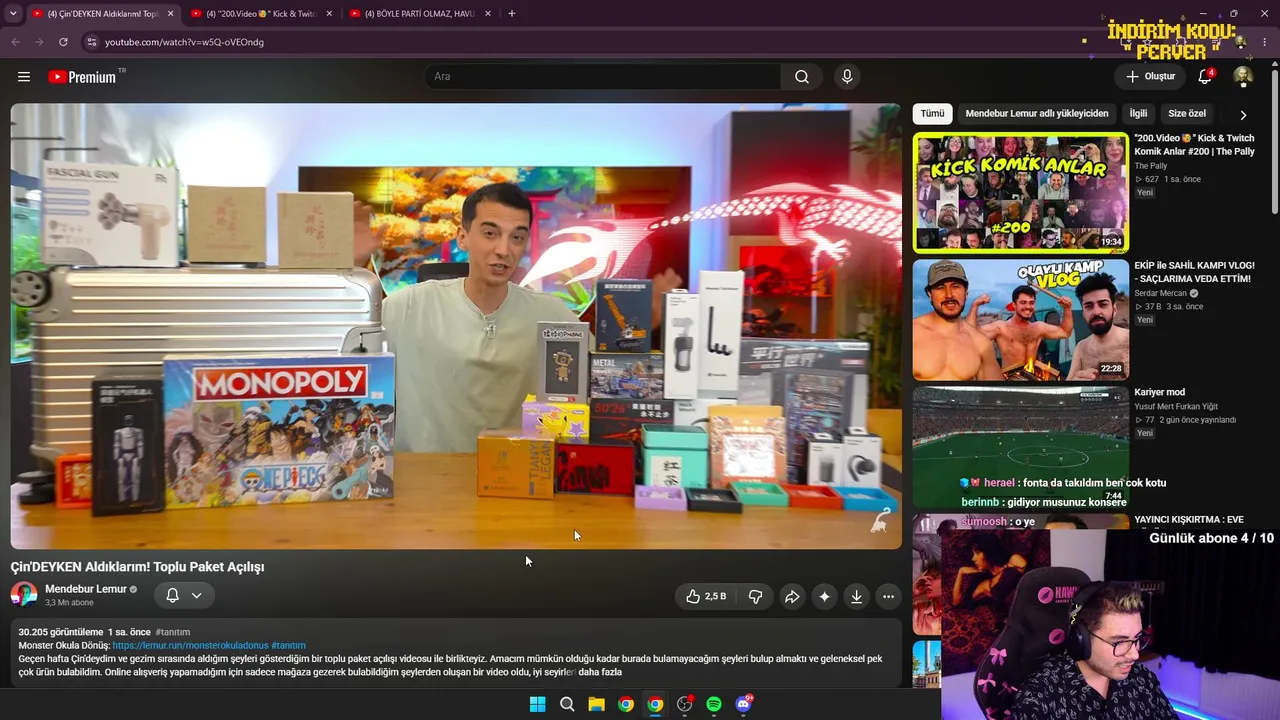The height and width of the screenshot is (720, 1280).
Task: Select the İlgili filter chip
Action: pos(1138,114)
